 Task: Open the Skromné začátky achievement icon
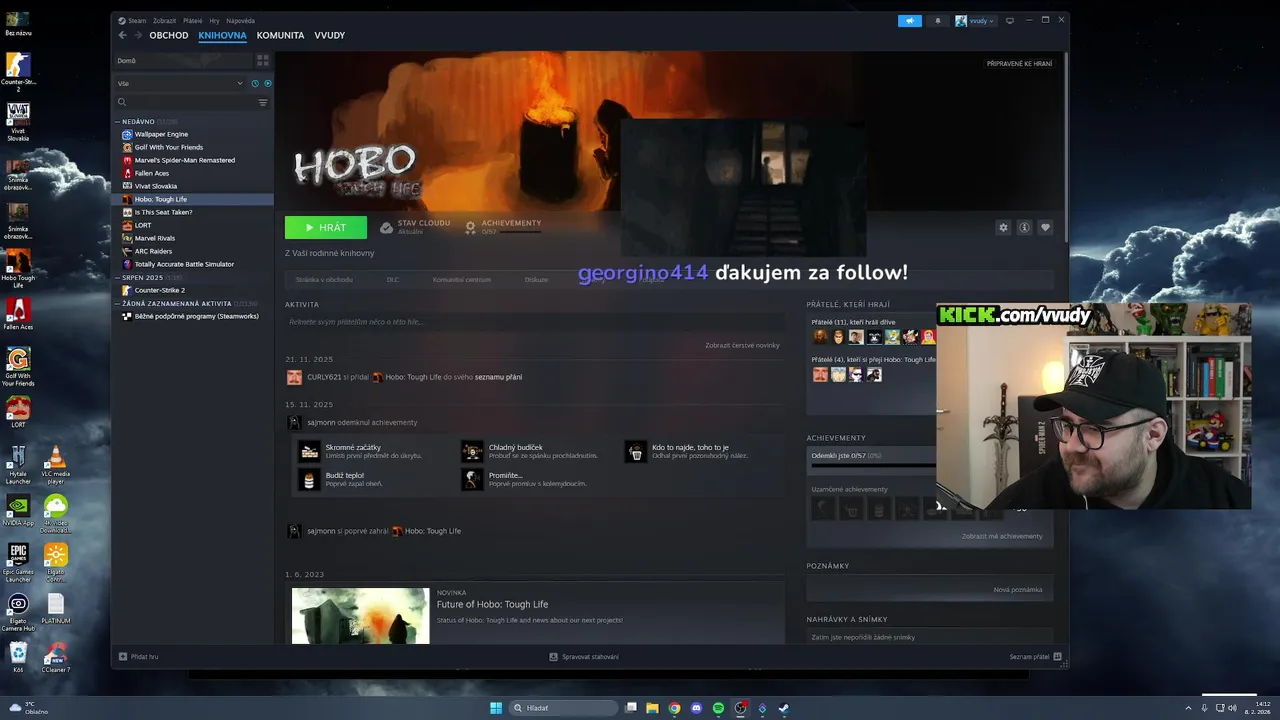309,451
